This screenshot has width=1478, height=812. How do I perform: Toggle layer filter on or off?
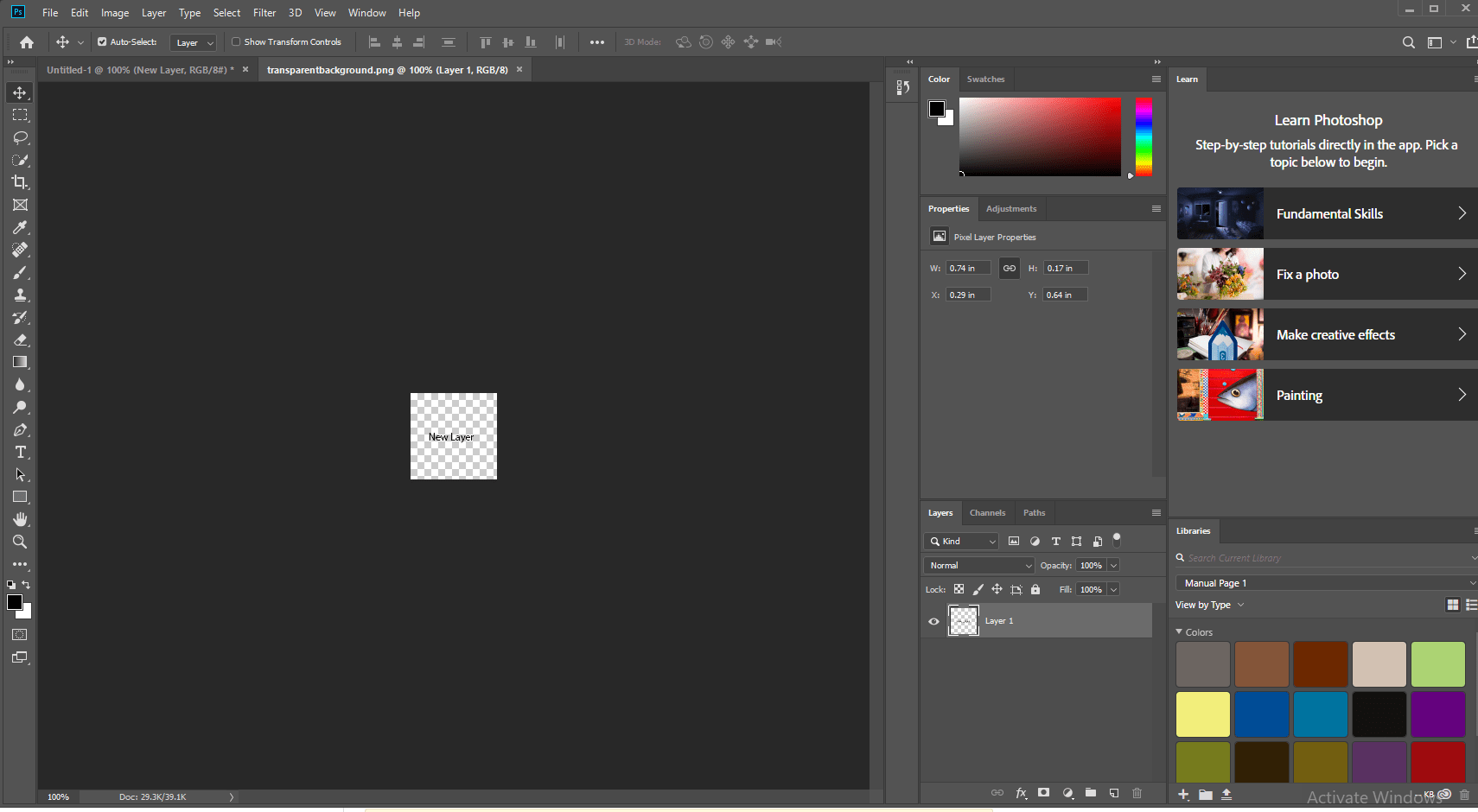pyautogui.click(x=1117, y=538)
